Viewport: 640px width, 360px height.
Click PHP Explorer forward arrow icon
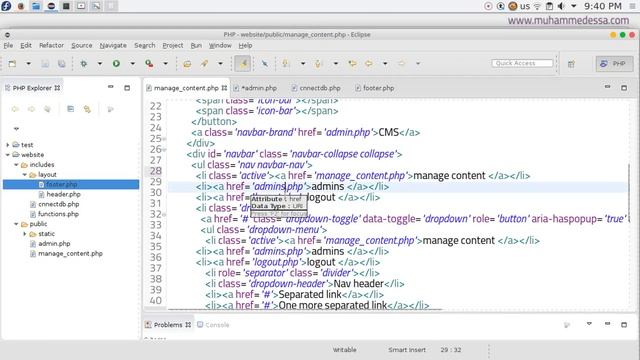31,109
